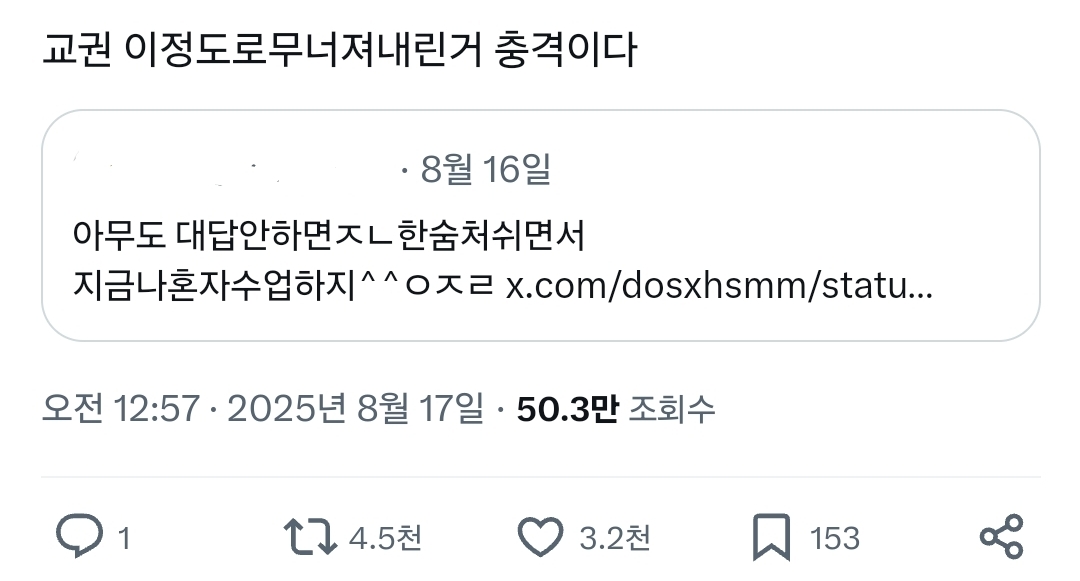Open the share icon menu
The height and width of the screenshot is (581, 1080).
pos(1002,536)
